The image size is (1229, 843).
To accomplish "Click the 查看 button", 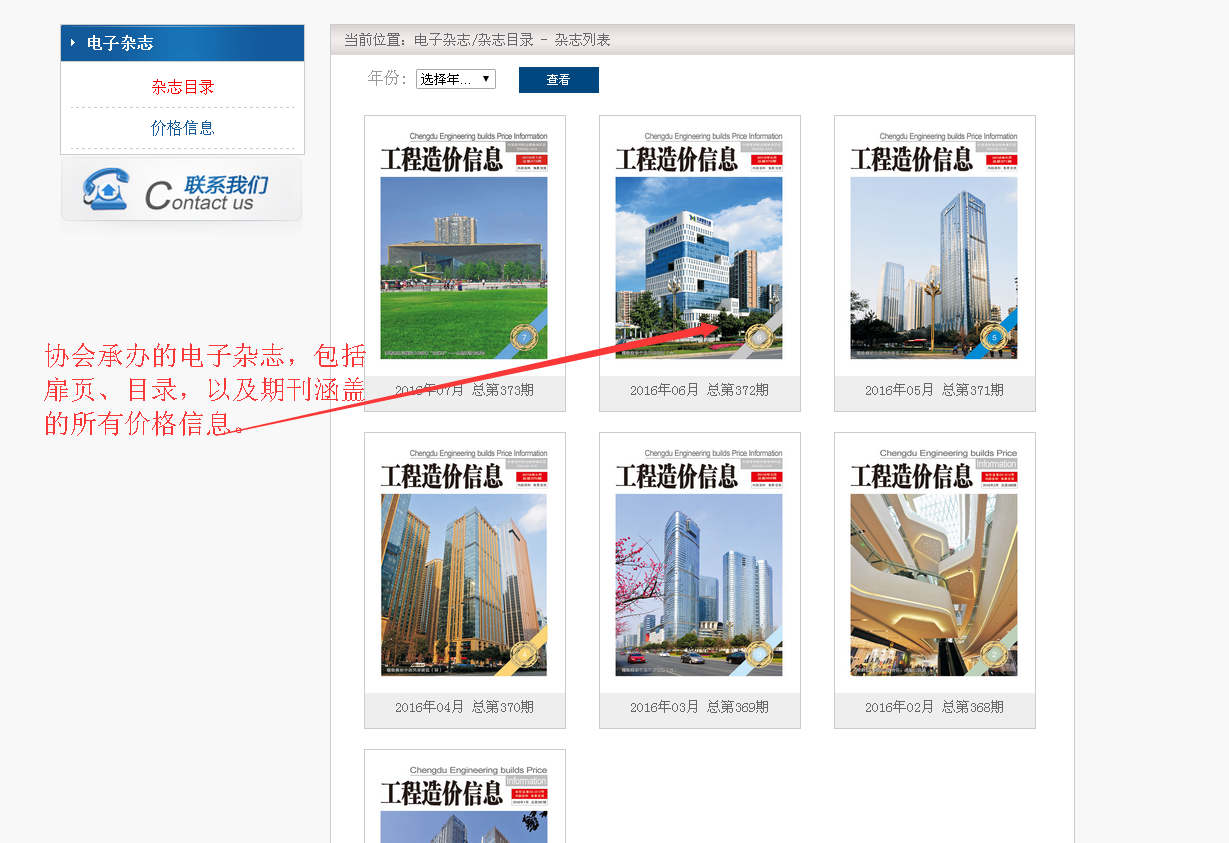I will pos(559,80).
